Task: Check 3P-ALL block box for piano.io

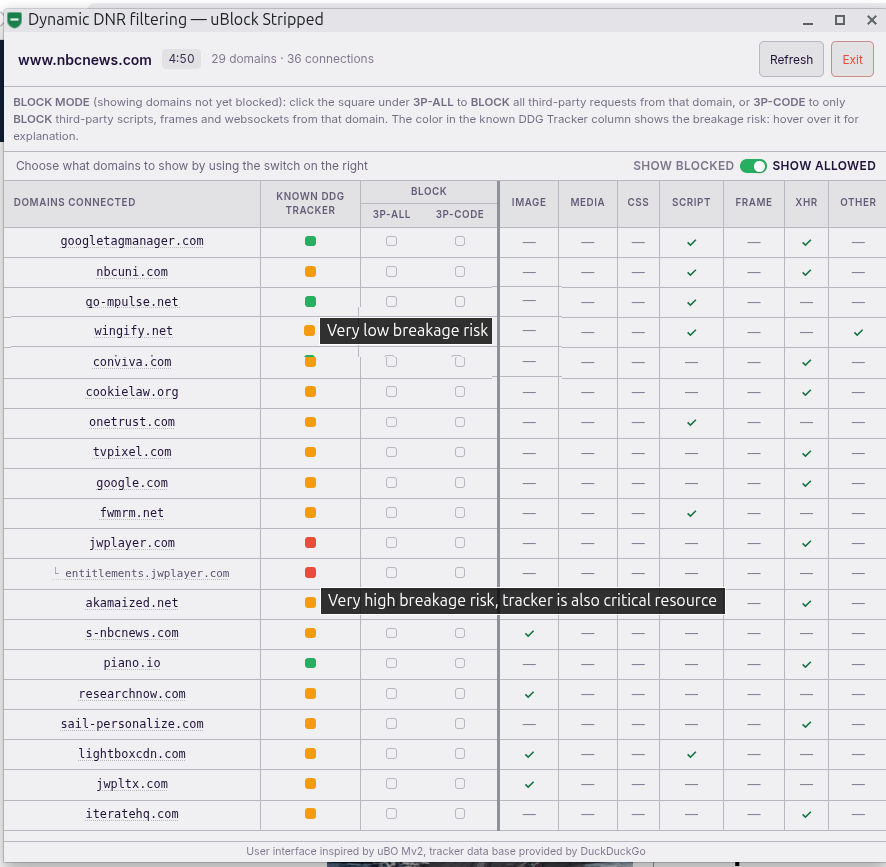Action: click(x=392, y=663)
